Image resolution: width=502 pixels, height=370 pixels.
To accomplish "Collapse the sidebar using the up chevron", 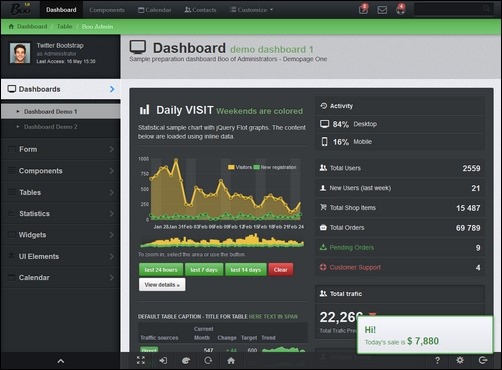I will tap(61, 361).
